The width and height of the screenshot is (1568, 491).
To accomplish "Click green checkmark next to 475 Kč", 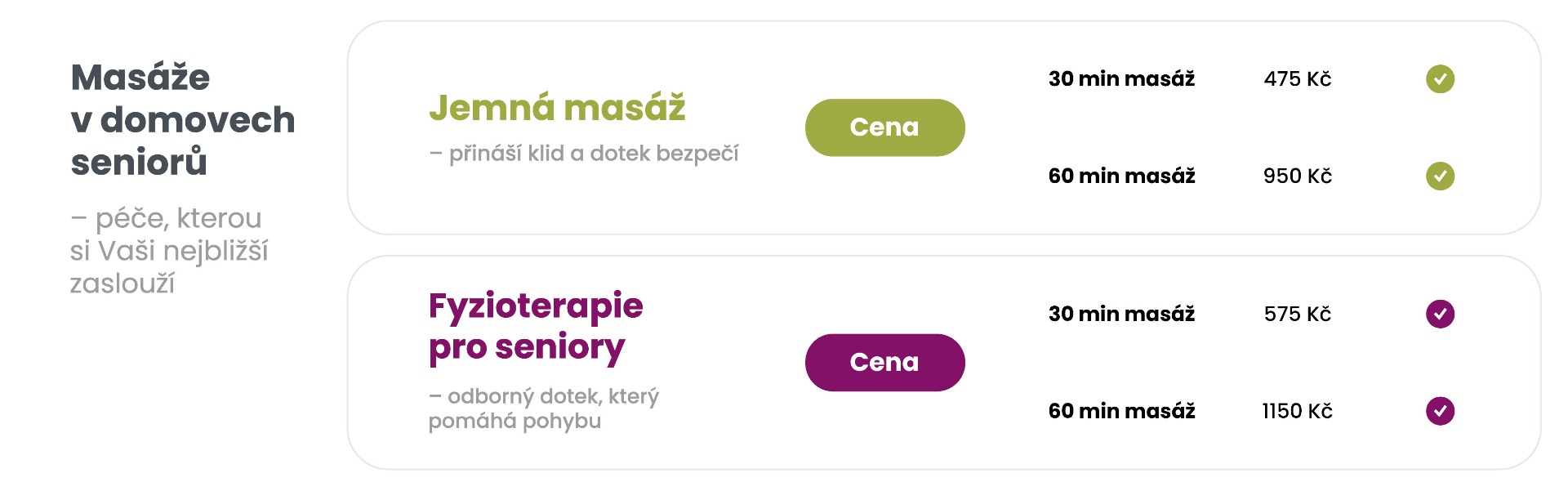I will (x=1440, y=79).
